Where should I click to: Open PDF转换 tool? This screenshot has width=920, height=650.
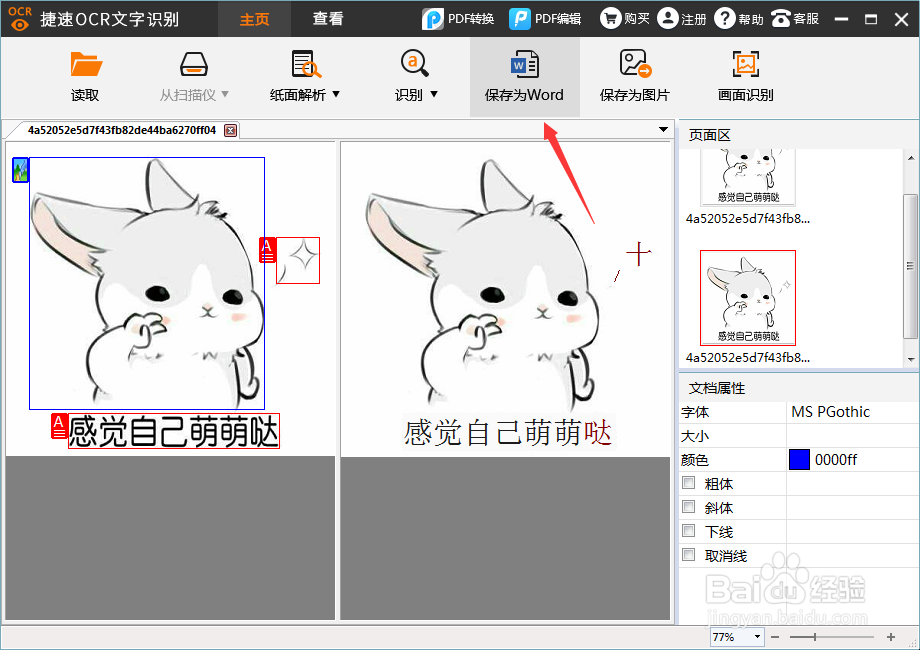458,19
